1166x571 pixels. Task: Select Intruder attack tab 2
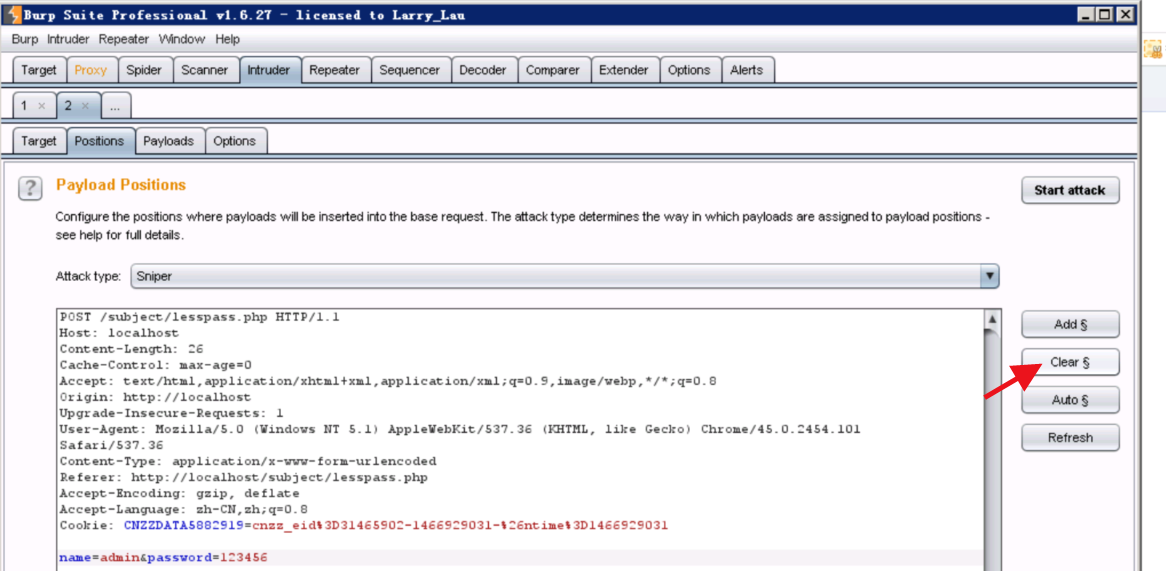click(x=68, y=106)
